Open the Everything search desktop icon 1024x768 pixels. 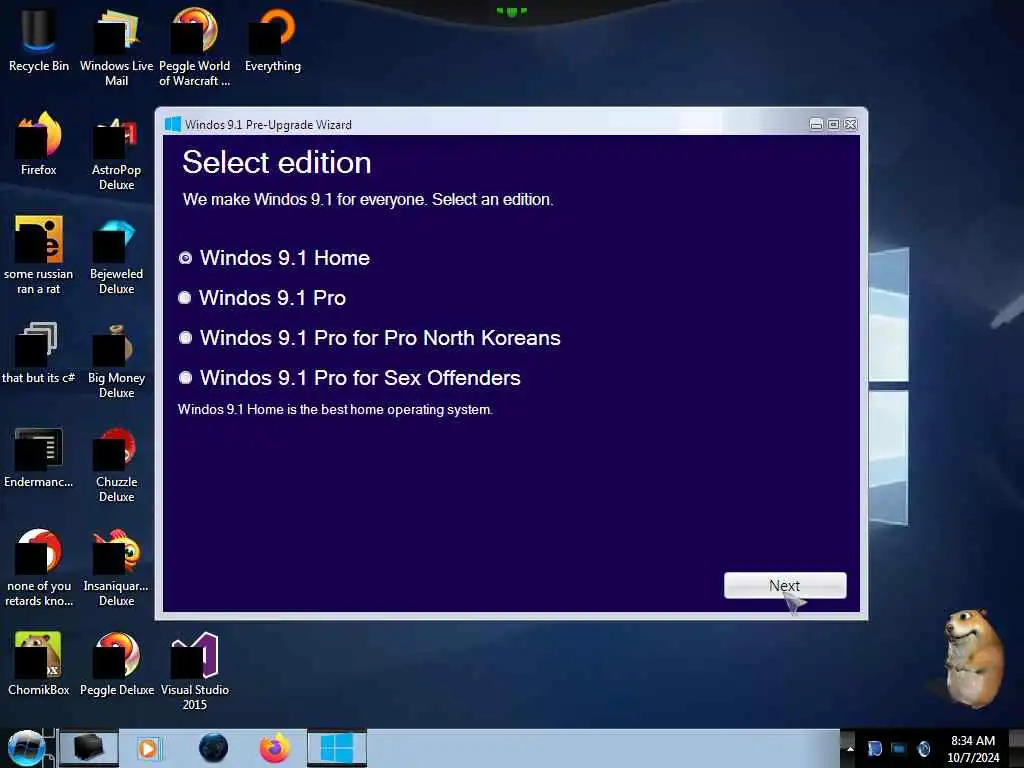tap(272, 39)
